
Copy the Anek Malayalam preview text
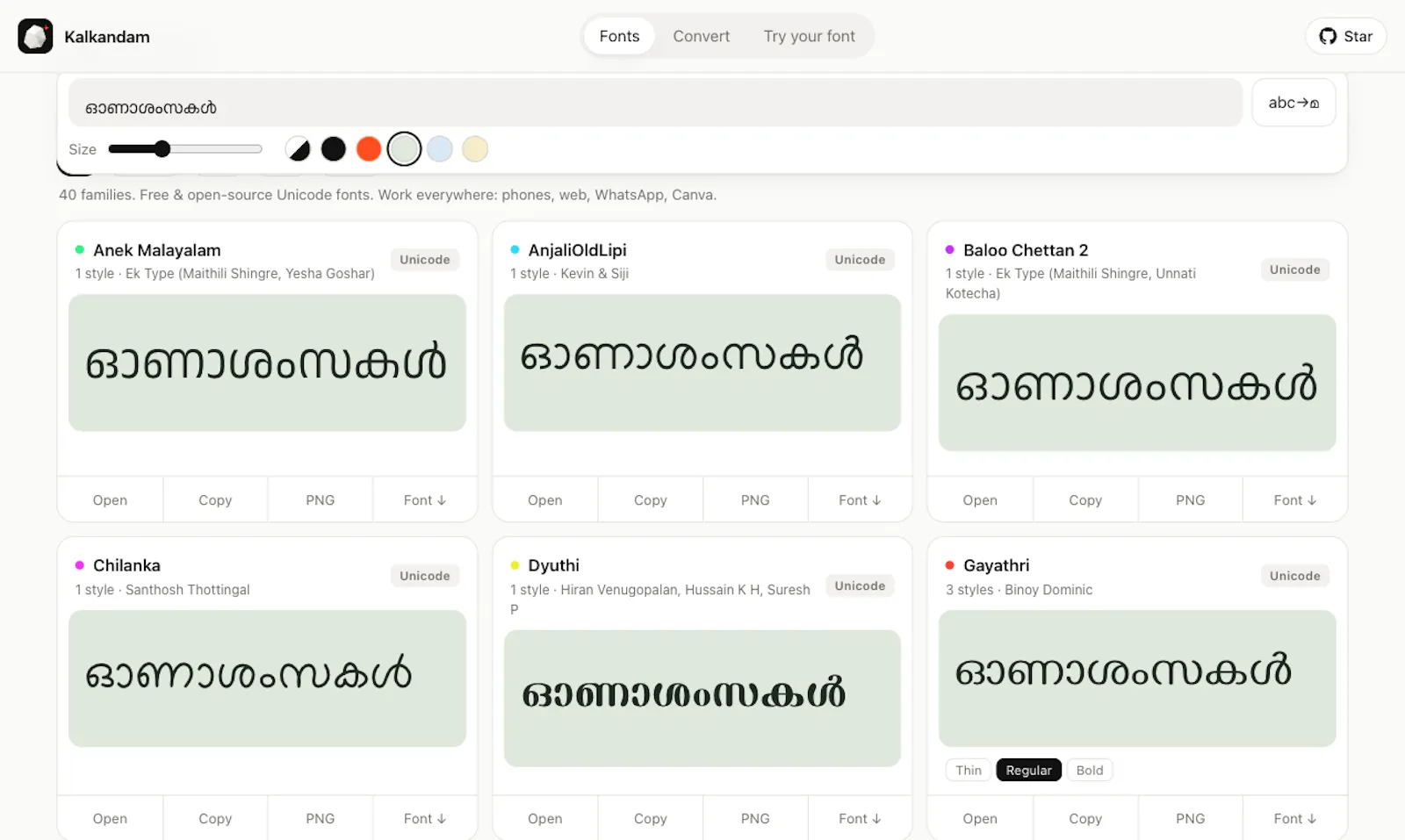click(215, 500)
